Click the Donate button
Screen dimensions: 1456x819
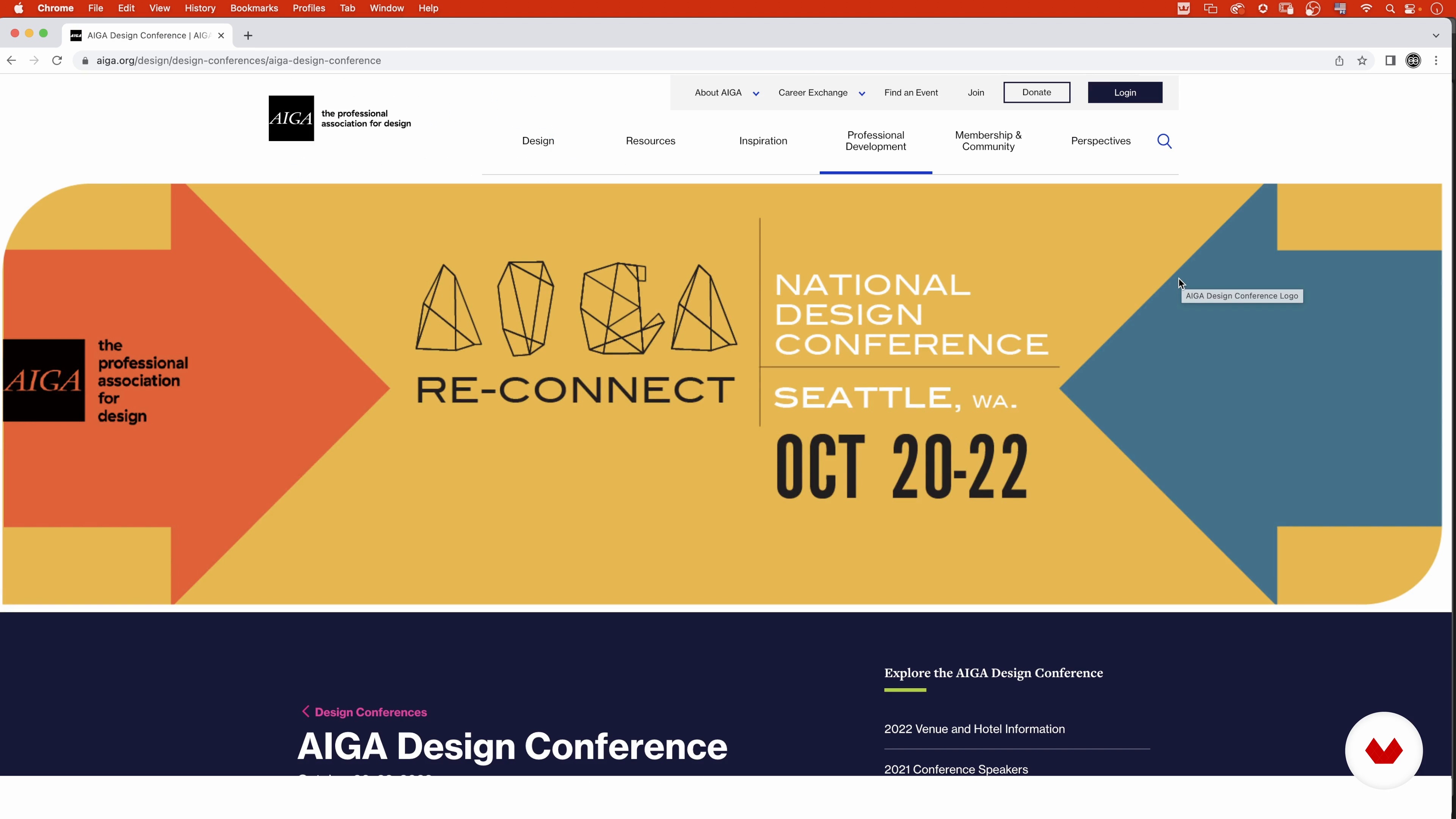tap(1037, 92)
